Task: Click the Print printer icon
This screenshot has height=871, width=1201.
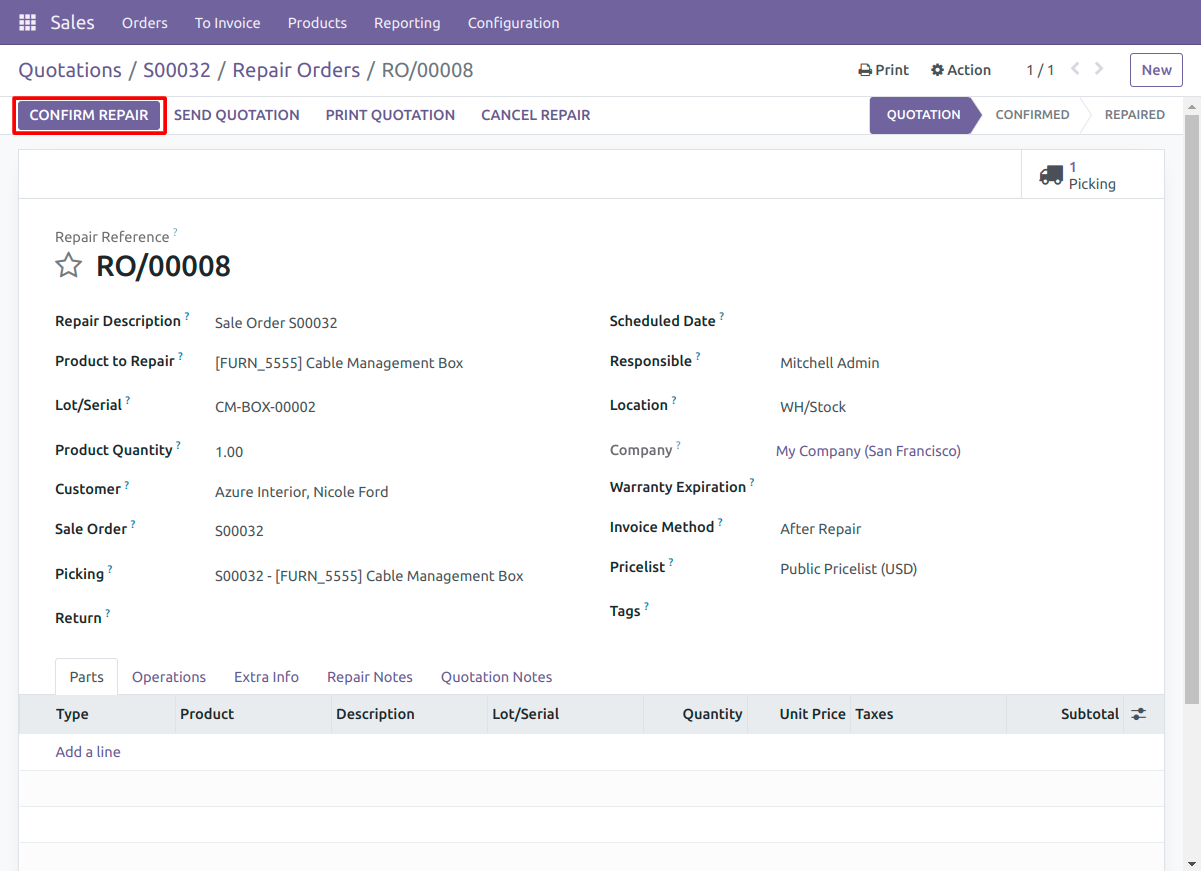Action: point(865,70)
